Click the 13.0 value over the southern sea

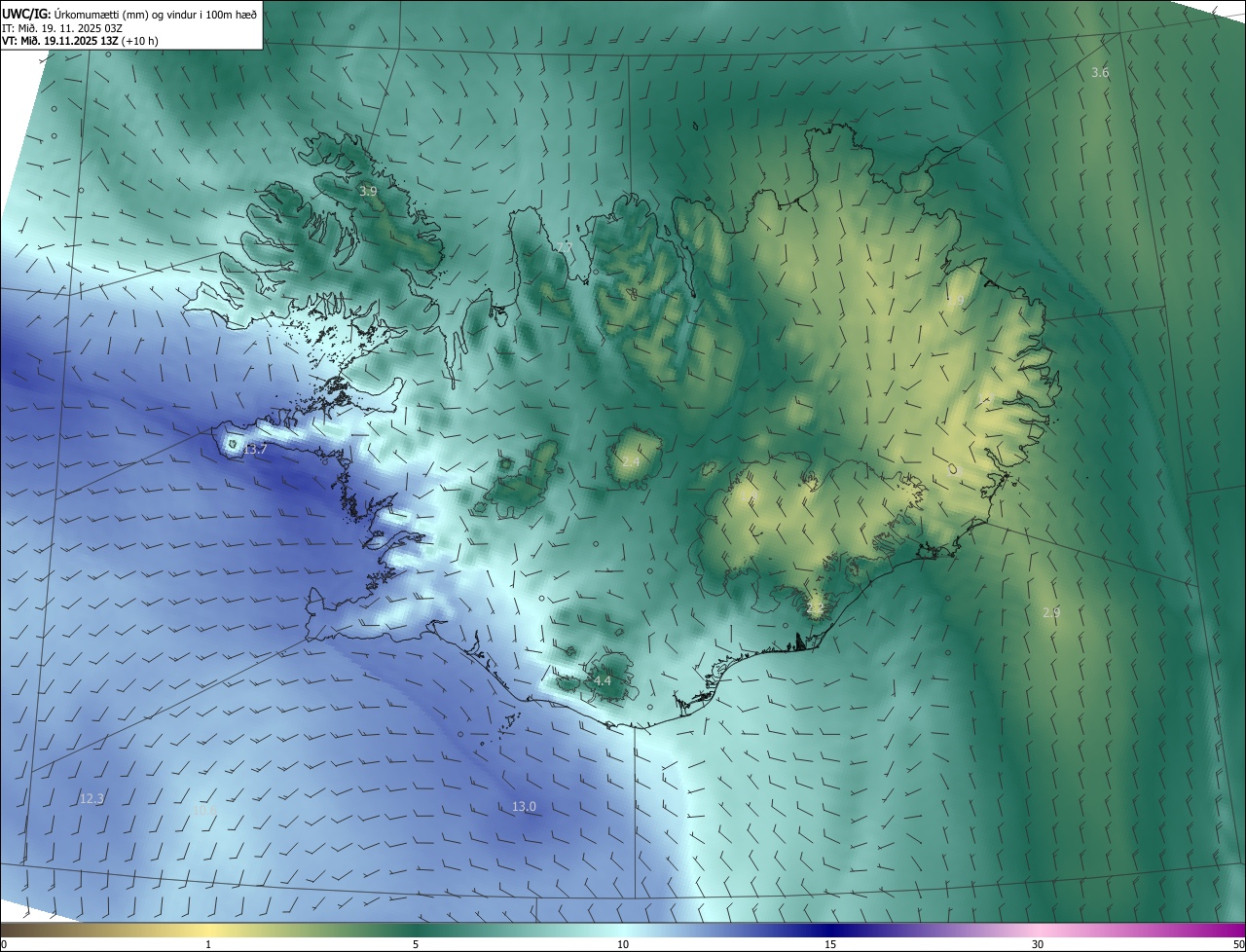tap(524, 806)
